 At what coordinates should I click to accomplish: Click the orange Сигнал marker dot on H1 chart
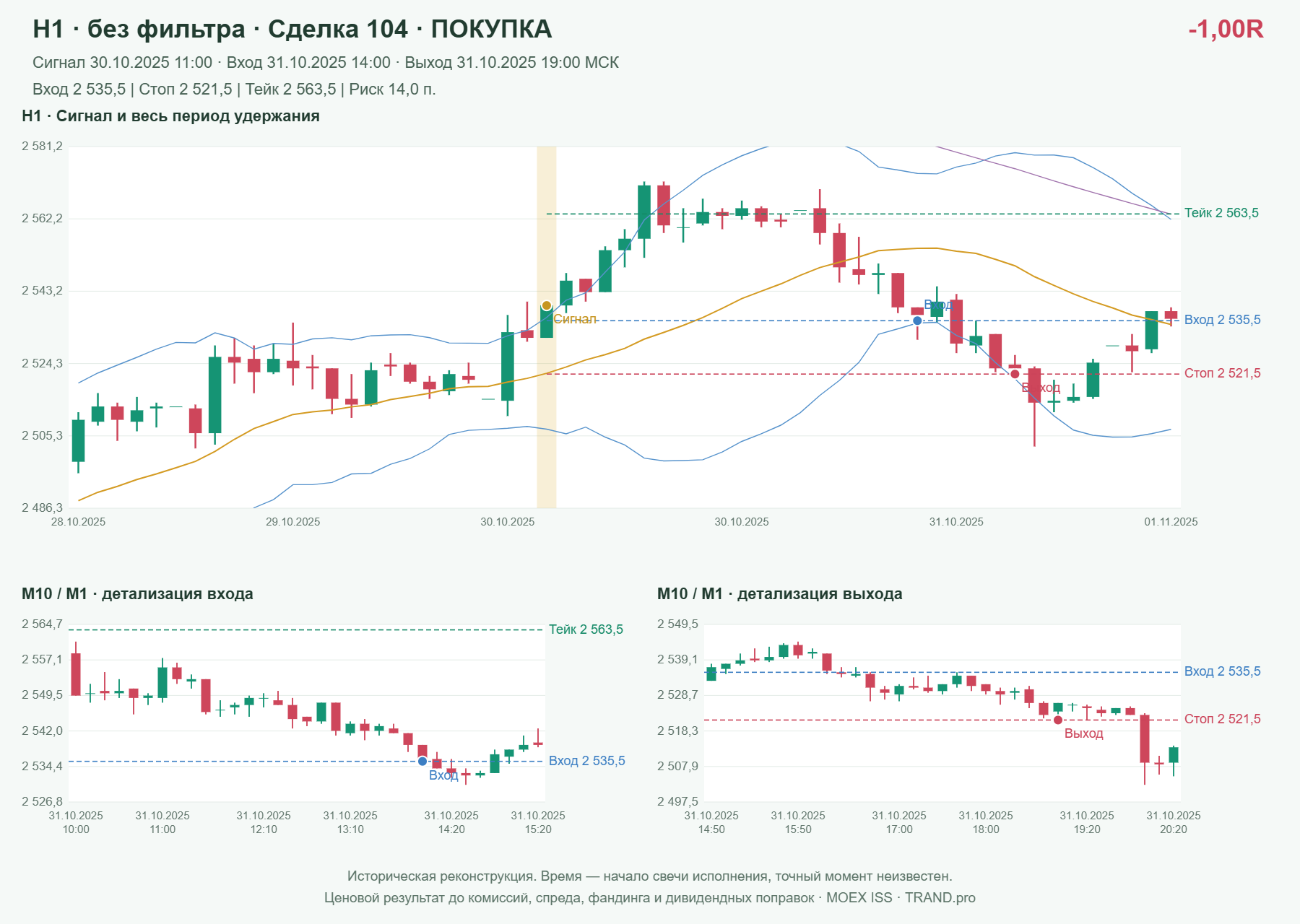coord(547,305)
